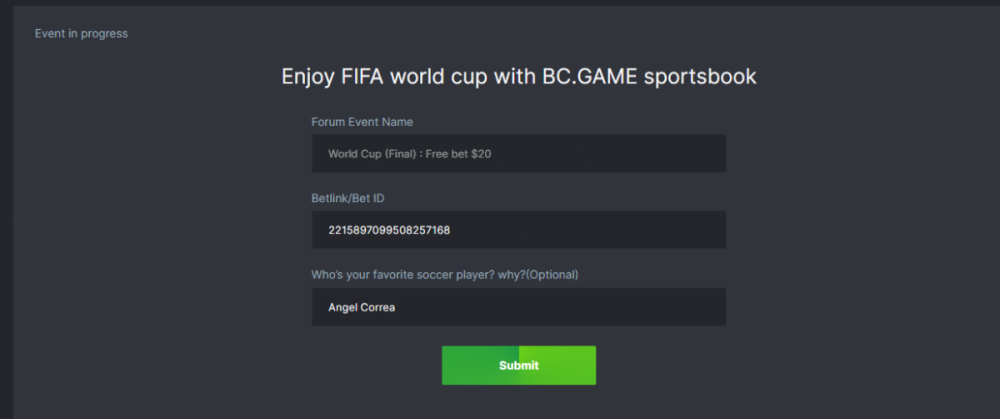Click "Free bet $20" in the event name field
The image size is (1000, 419).
[x=458, y=154]
